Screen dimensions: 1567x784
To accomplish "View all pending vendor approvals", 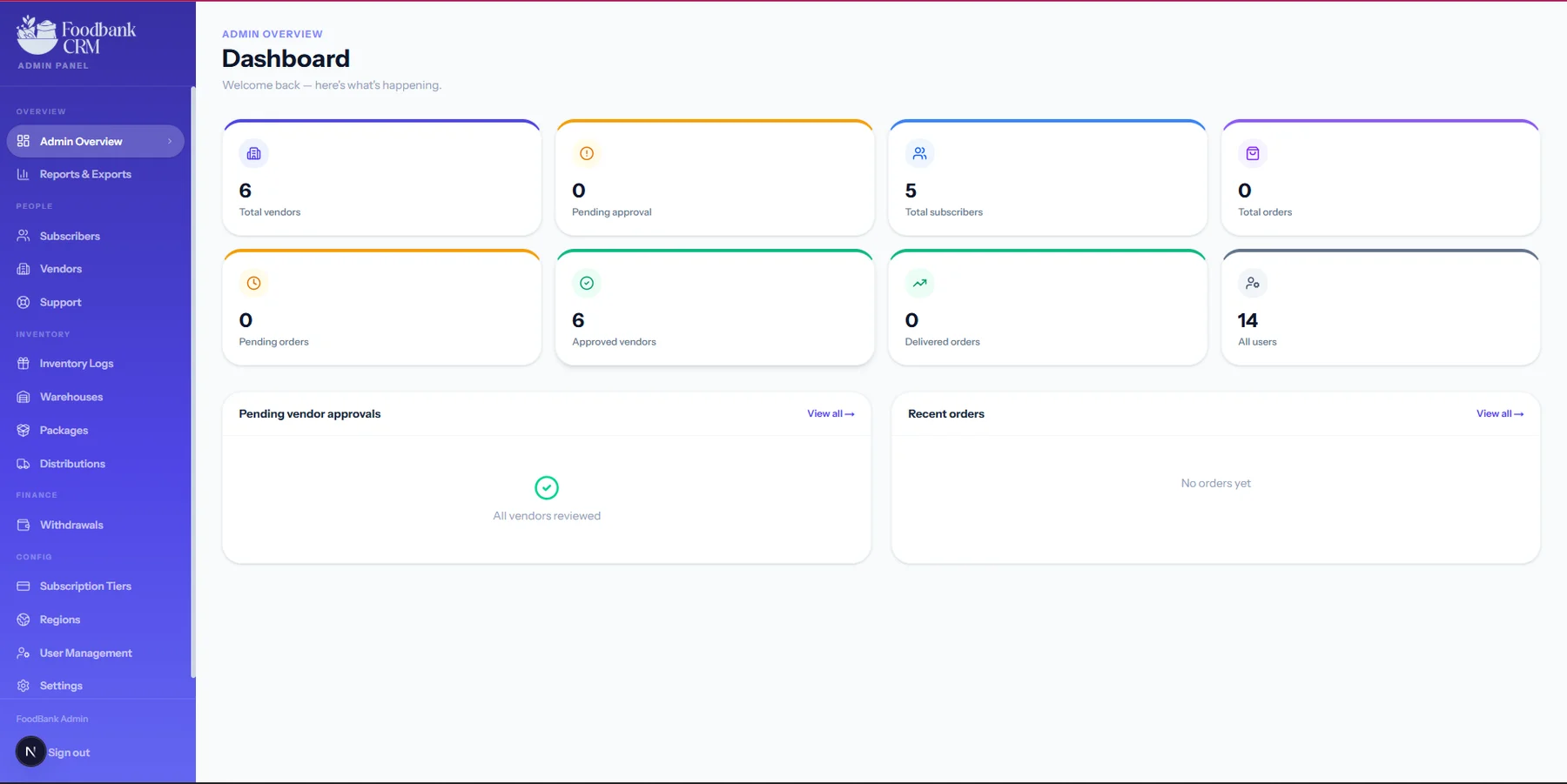I will point(831,414).
